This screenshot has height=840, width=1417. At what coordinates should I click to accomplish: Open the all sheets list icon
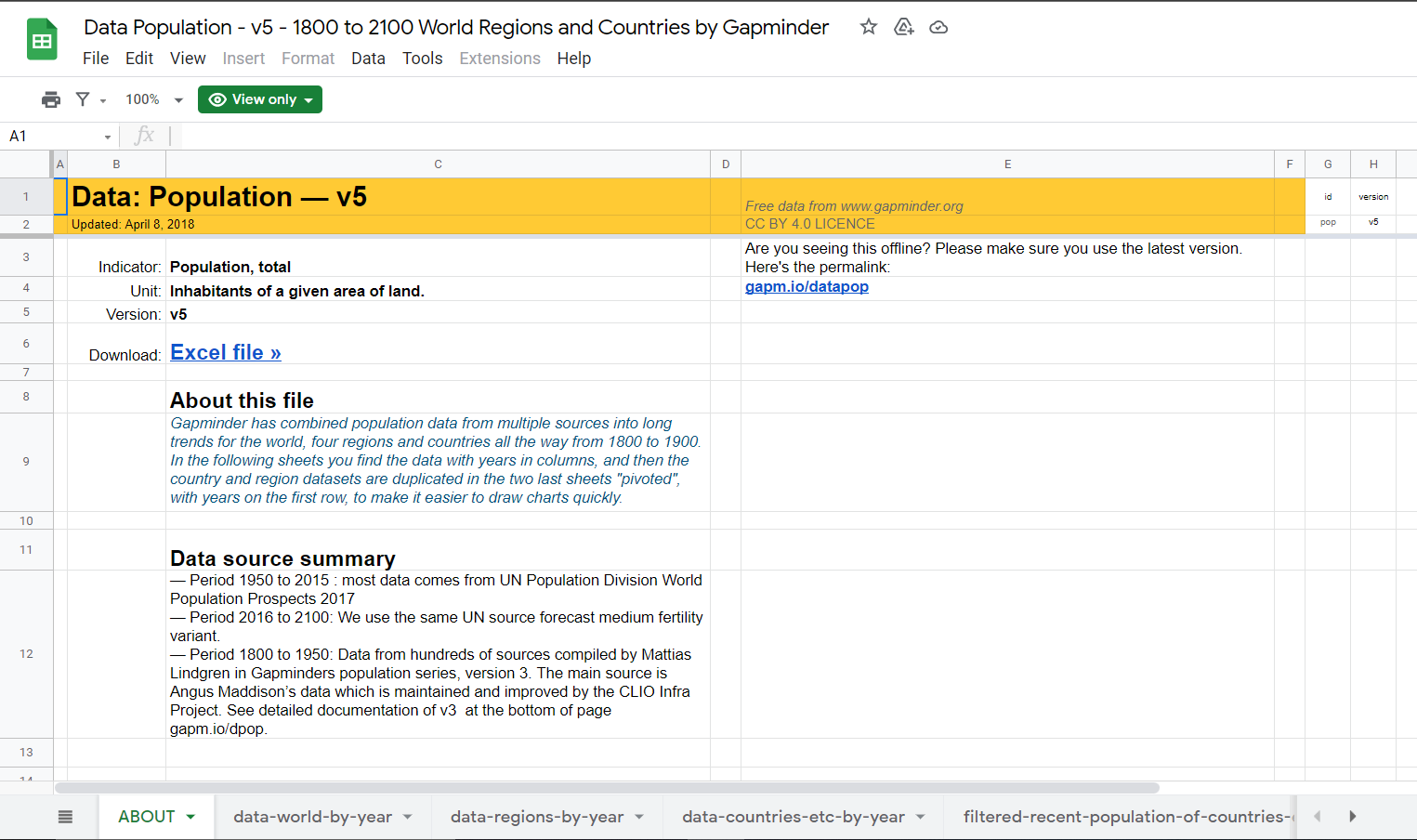tap(65, 817)
